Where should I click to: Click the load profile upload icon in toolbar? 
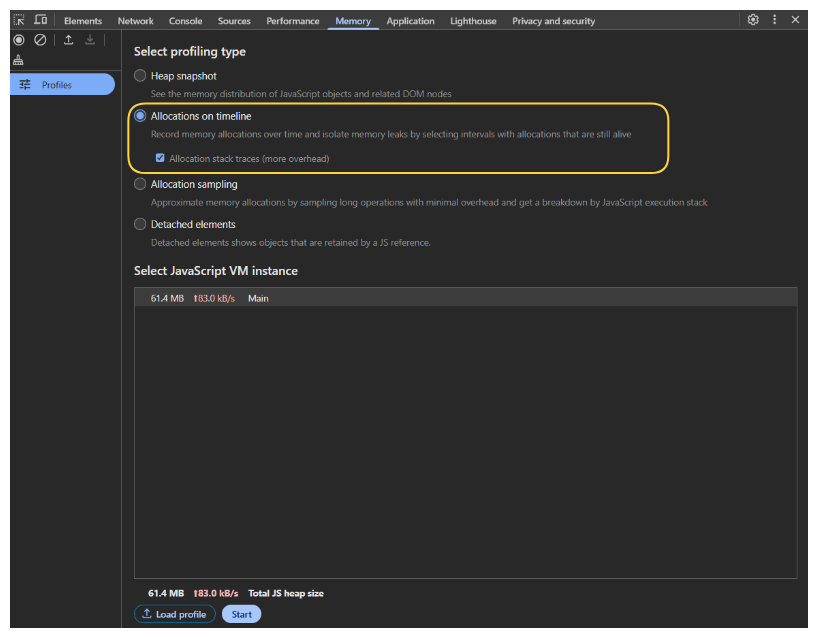[x=68, y=40]
